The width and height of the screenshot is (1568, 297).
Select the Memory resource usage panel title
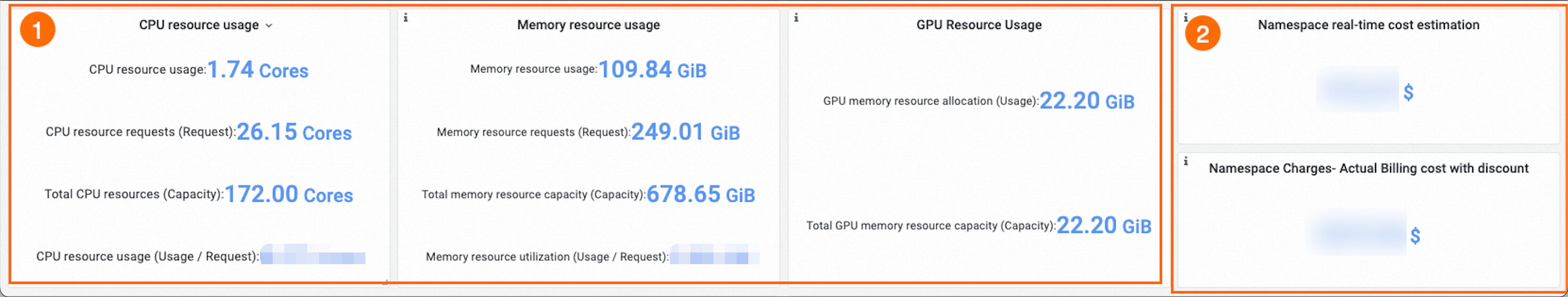coord(589,25)
